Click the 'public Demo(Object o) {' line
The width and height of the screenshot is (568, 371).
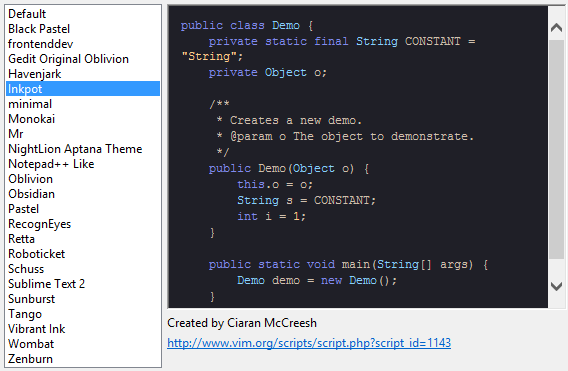[x=289, y=168]
